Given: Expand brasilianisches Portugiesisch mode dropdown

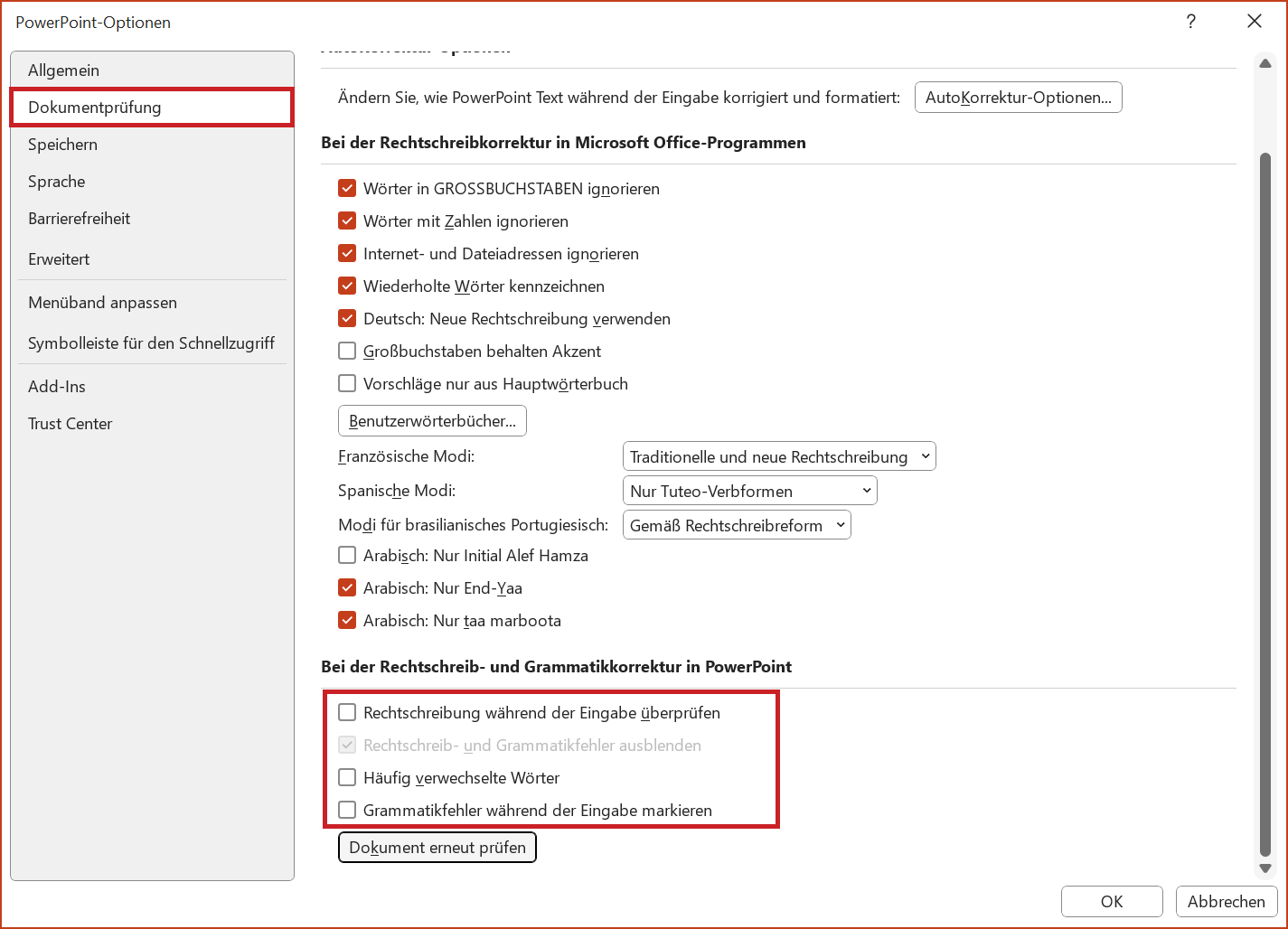Looking at the screenshot, I should tap(737, 525).
